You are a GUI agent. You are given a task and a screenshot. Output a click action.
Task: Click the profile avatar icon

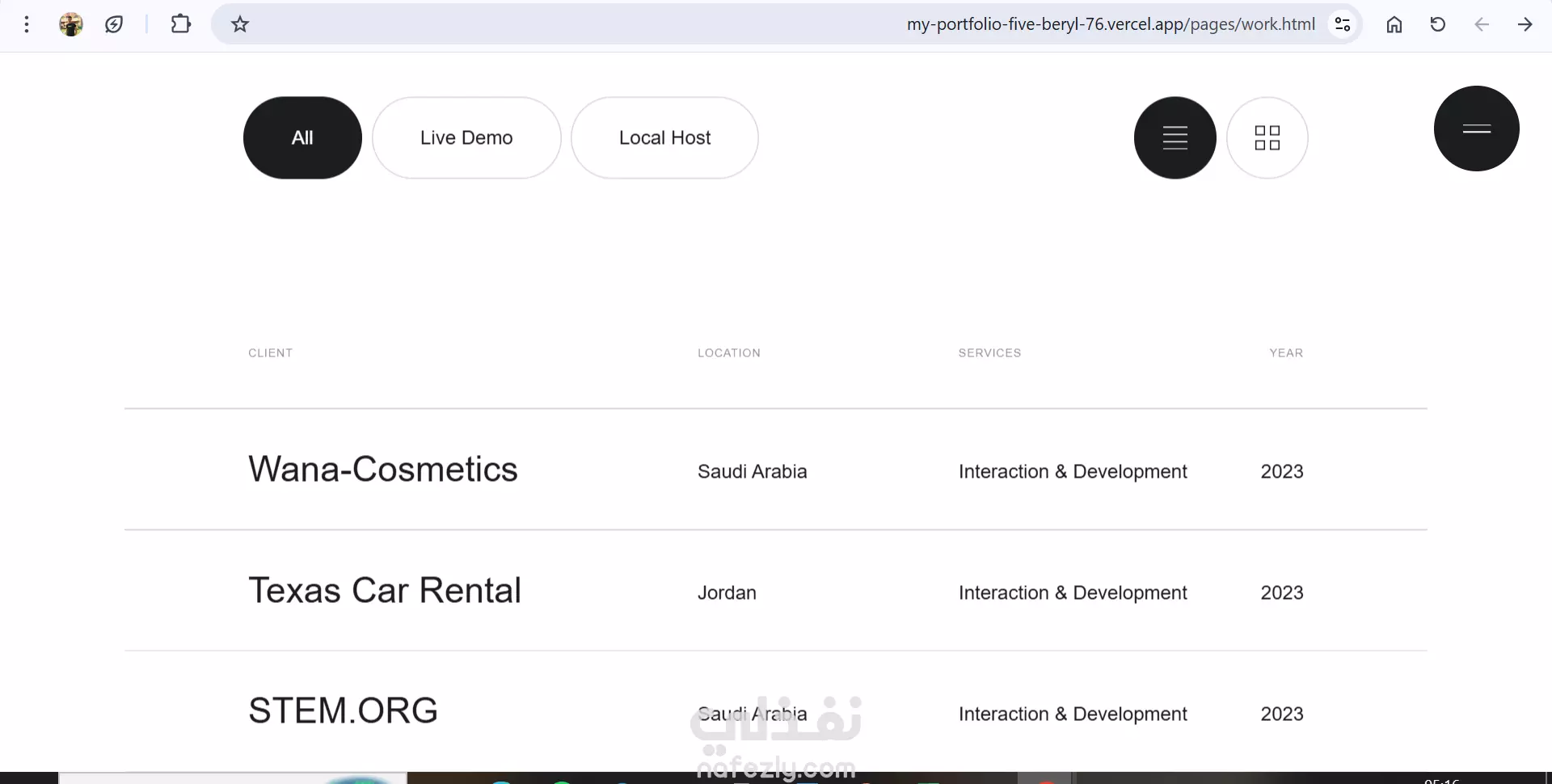[71, 24]
